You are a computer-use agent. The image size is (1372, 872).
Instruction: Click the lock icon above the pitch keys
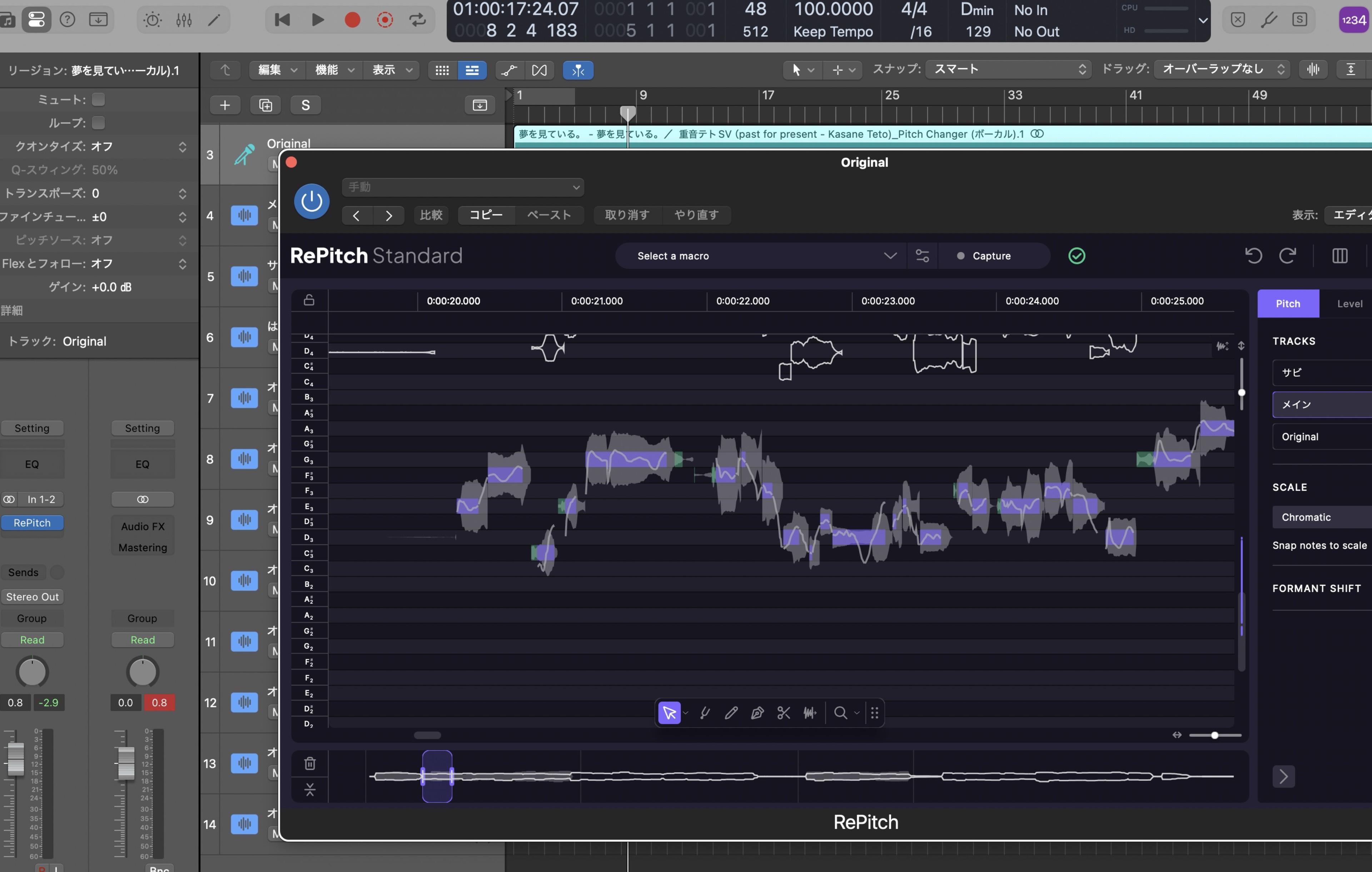[x=309, y=300]
